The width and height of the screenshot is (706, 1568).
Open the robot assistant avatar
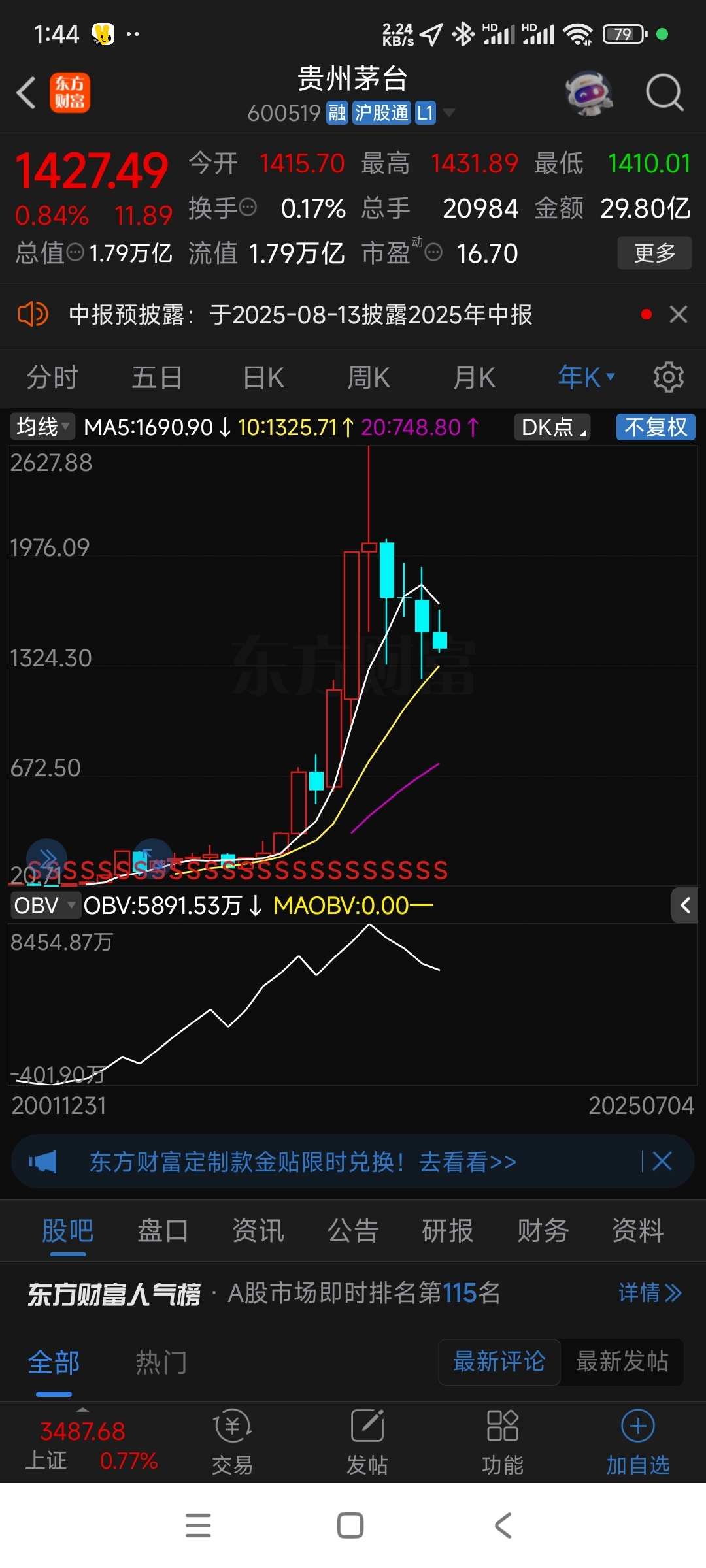(x=590, y=93)
